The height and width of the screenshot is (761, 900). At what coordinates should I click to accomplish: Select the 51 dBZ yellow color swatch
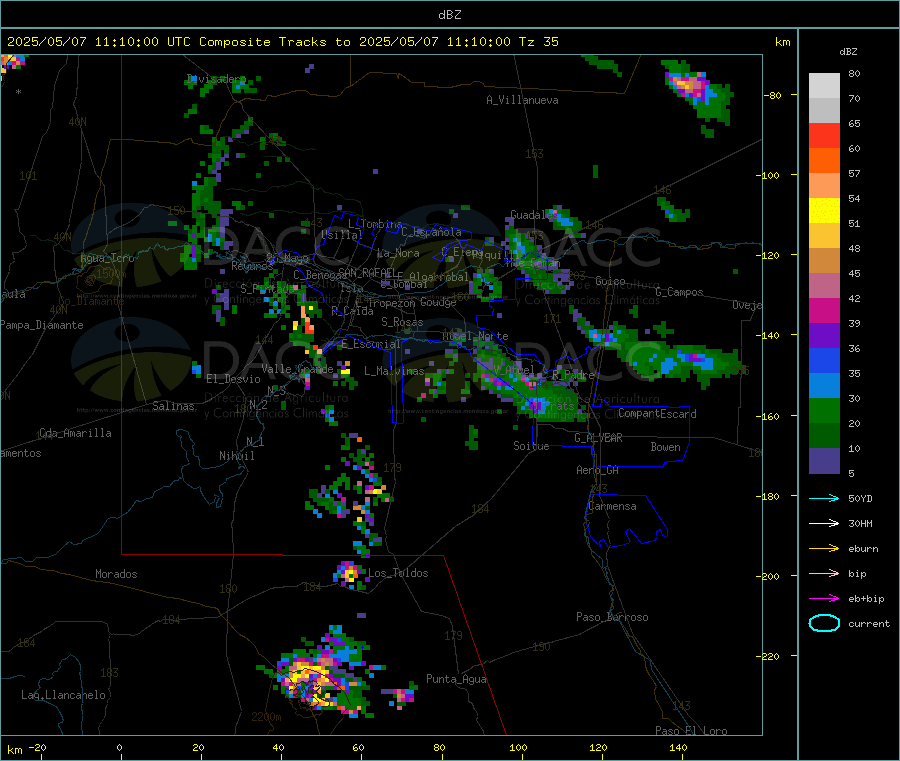[x=824, y=211]
